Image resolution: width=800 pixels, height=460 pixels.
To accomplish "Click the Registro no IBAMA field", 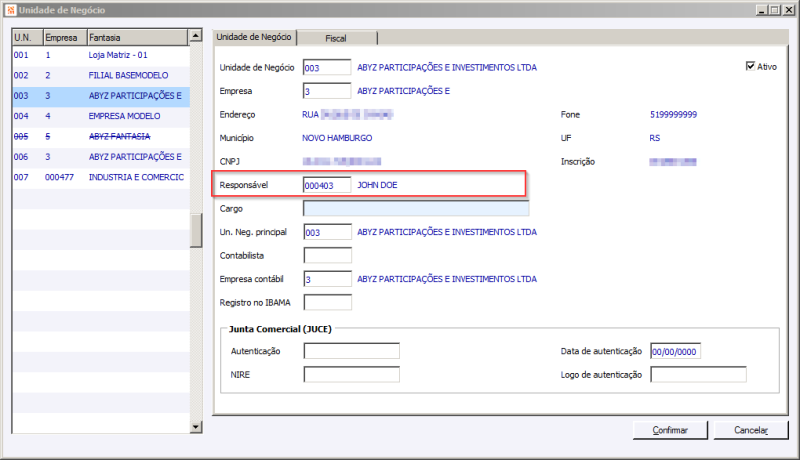I will tap(327, 302).
